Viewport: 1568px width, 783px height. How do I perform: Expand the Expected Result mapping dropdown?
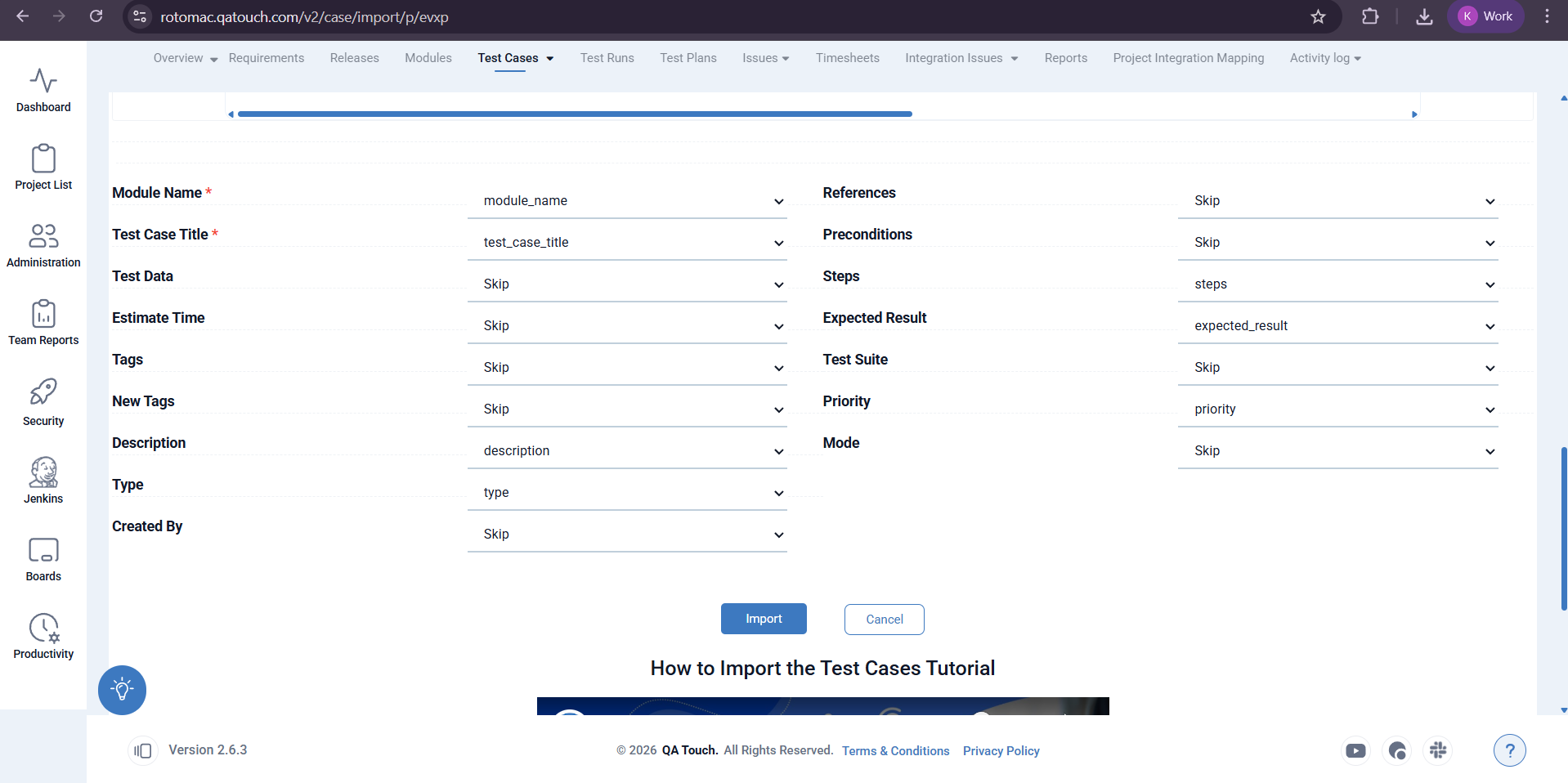click(x=1337, y=326)
